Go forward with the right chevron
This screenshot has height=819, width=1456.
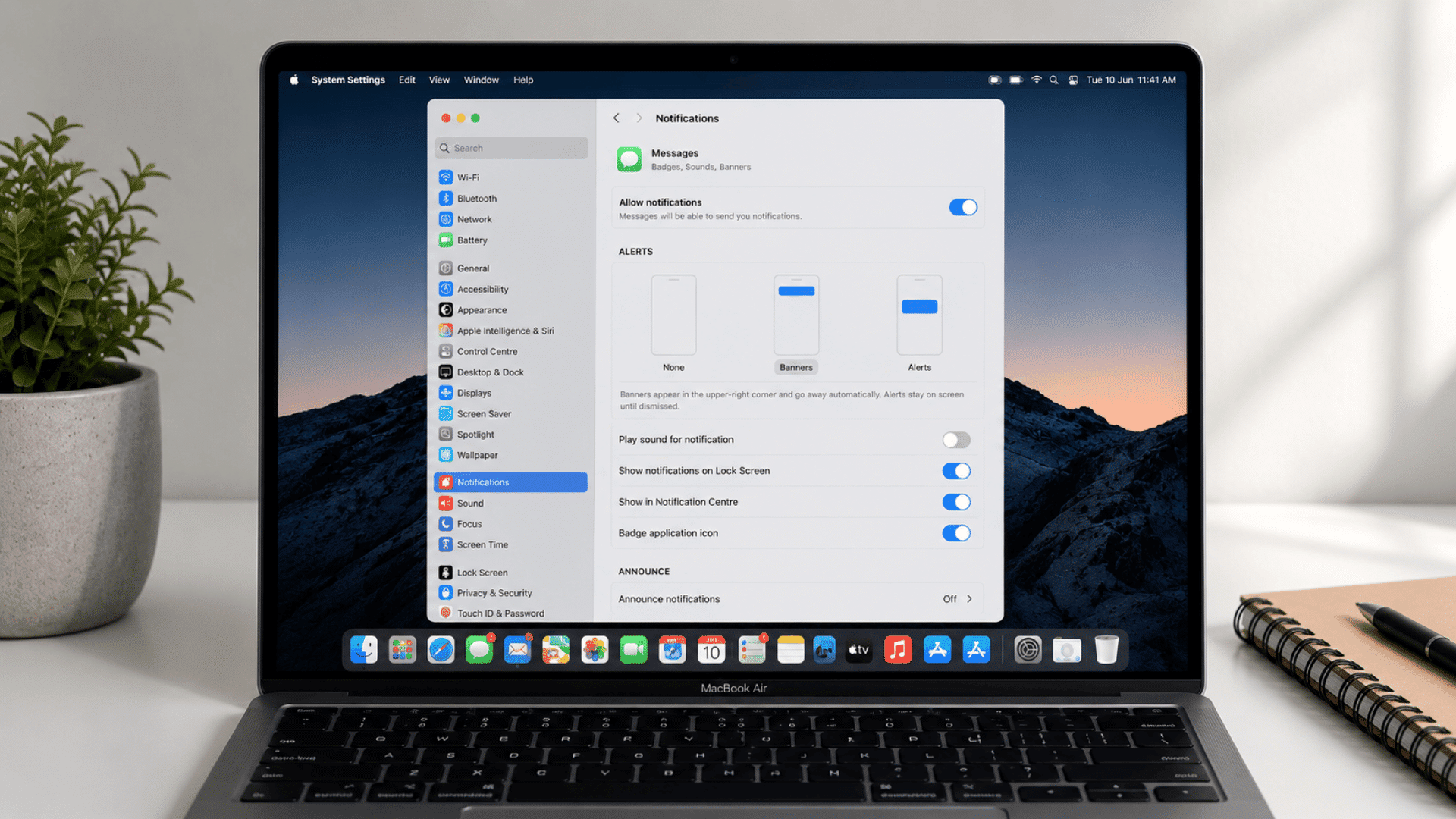coord(639,118)
